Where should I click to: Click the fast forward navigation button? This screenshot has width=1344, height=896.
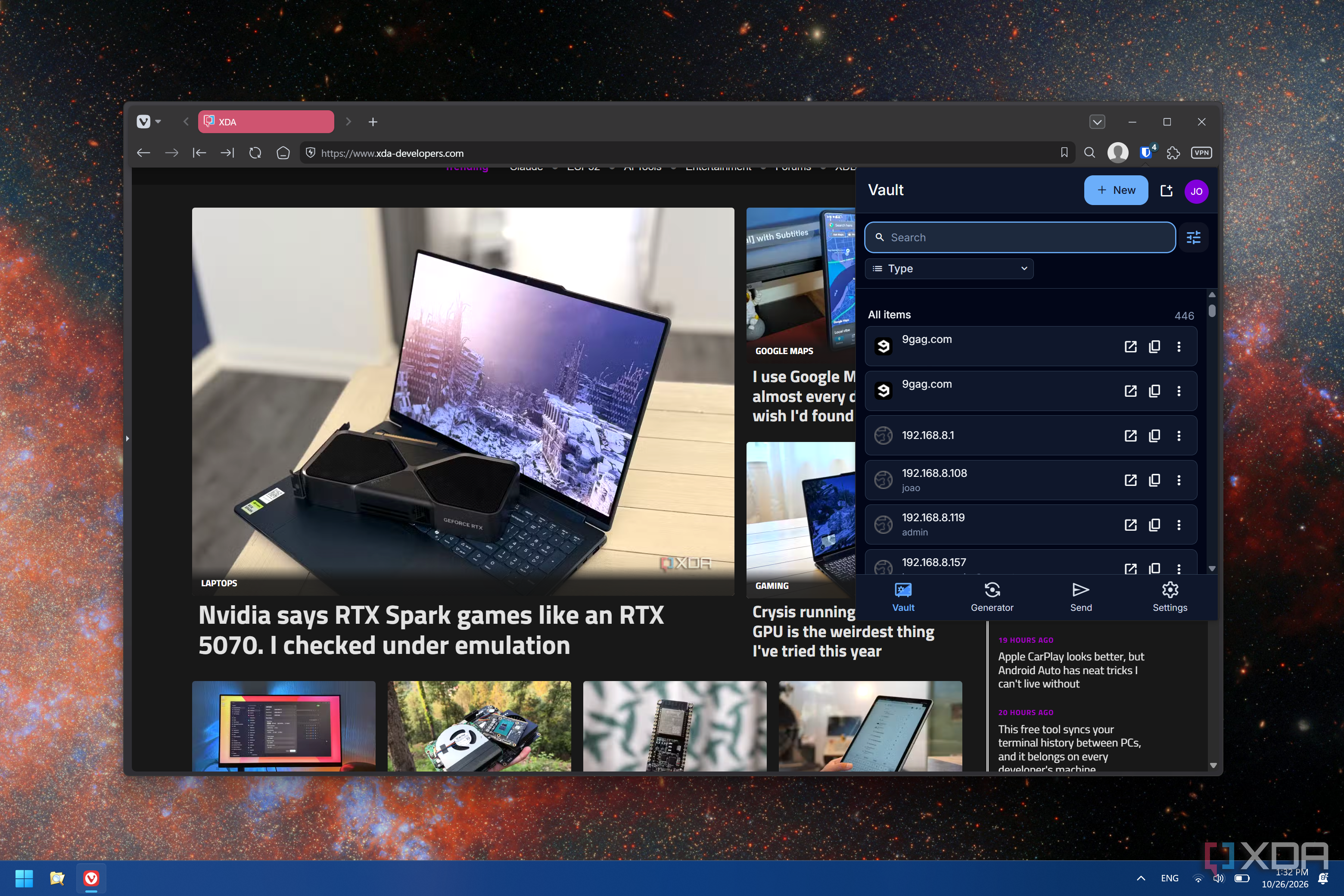point(227,152)
